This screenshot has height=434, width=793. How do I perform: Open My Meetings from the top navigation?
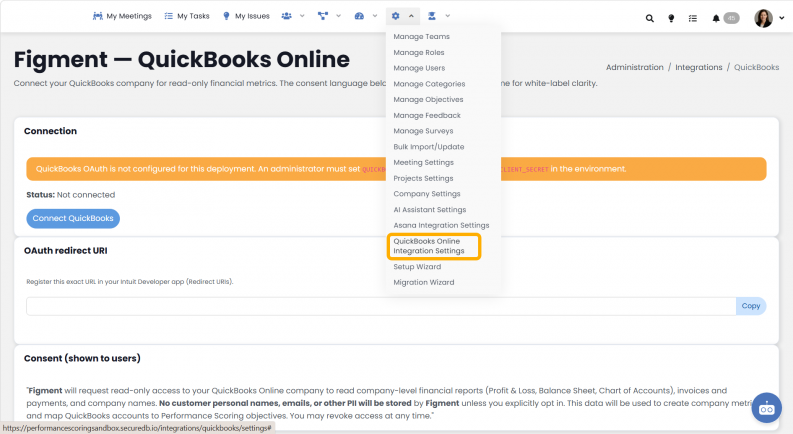122,16
